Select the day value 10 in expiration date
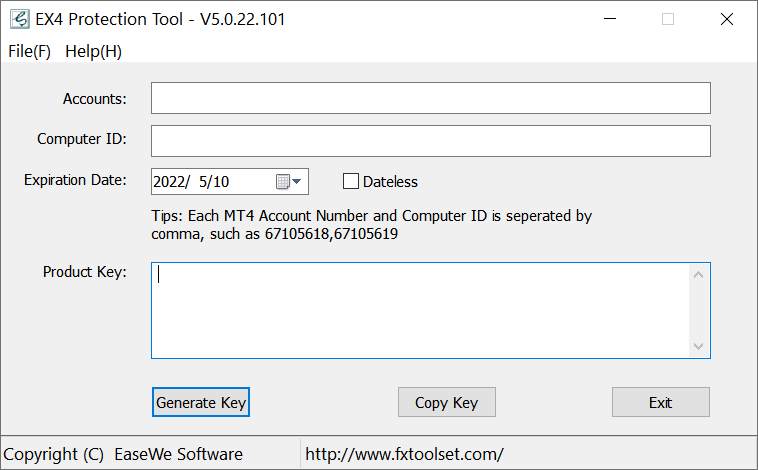Image resolution: width=758 pixels, height=470 pixels. (x=221, y=182)
